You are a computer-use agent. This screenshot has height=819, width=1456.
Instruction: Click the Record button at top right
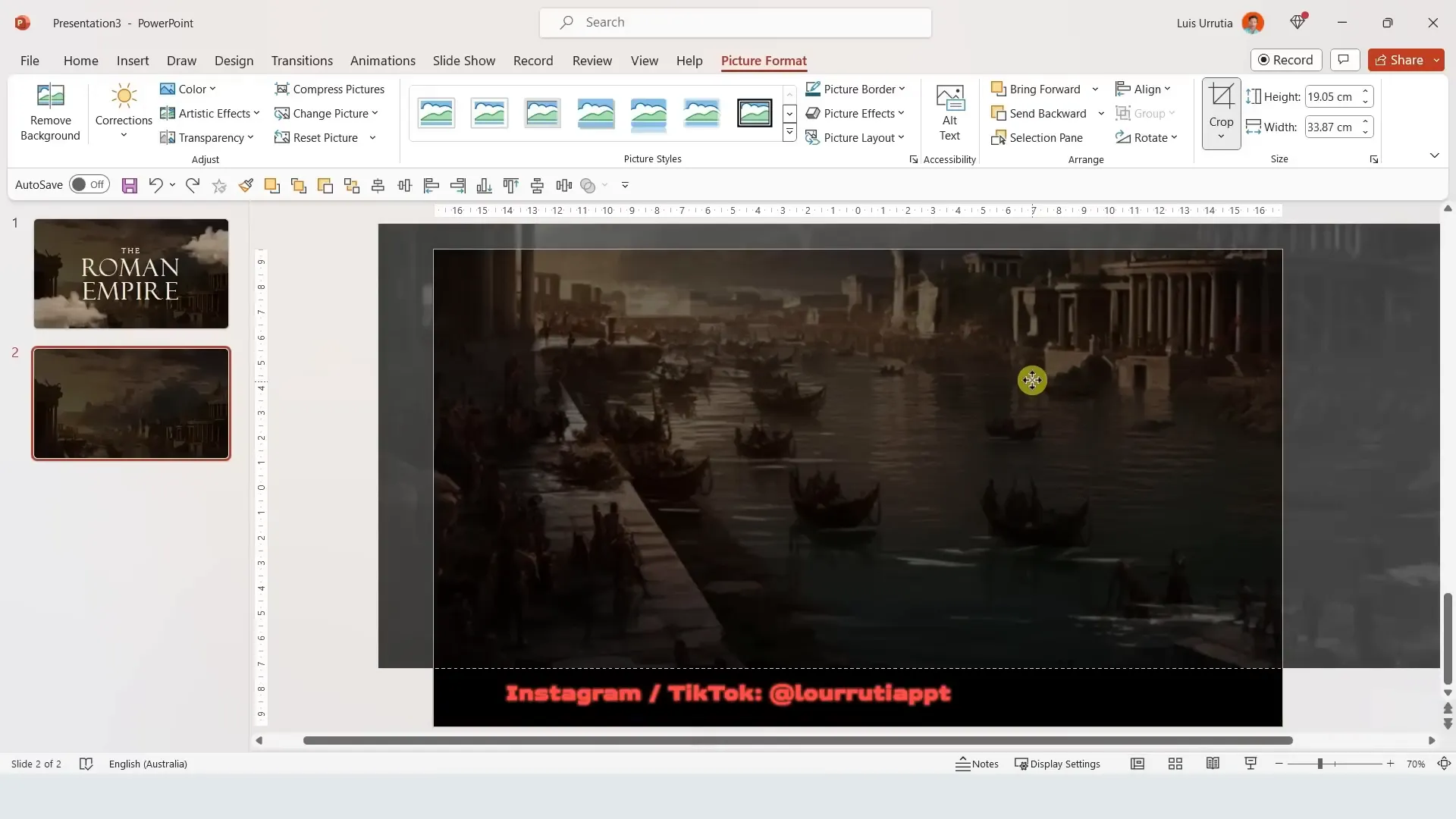pyautogui.click(x=1286, y=60)
